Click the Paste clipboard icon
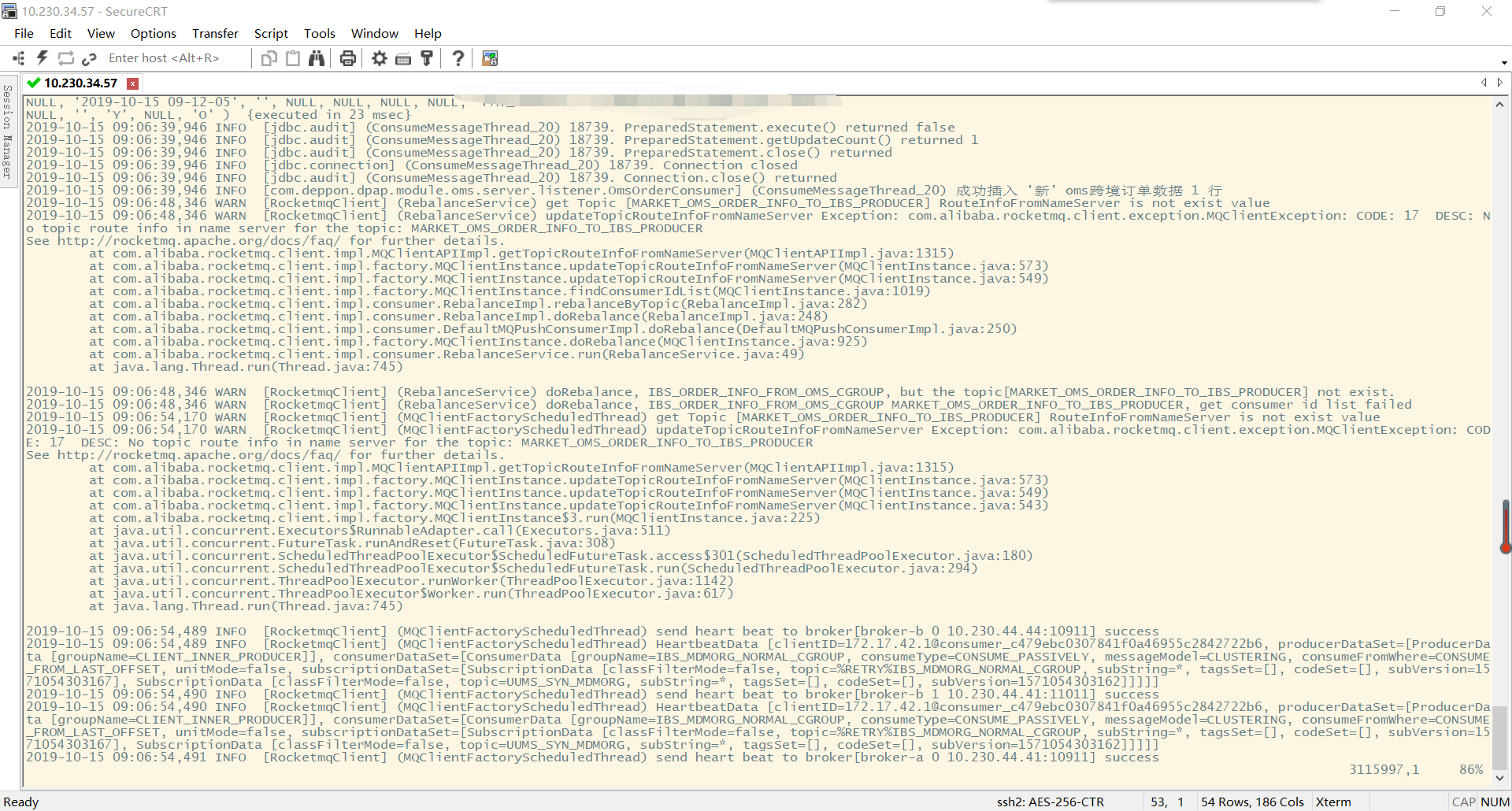 pyautogui.click(x=293, y=58)
